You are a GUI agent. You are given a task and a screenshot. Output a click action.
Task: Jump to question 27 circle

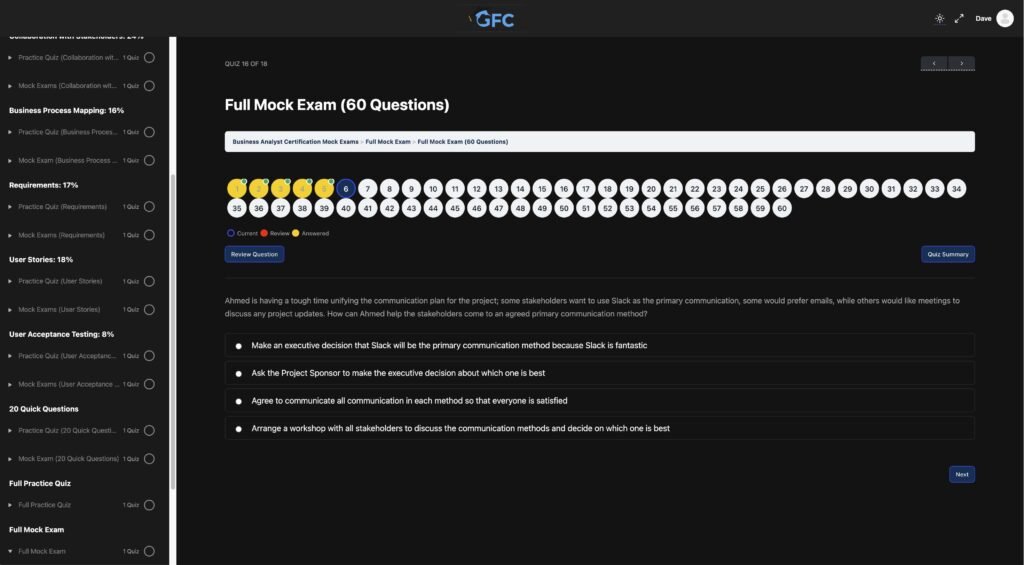[x=804, y=189]
